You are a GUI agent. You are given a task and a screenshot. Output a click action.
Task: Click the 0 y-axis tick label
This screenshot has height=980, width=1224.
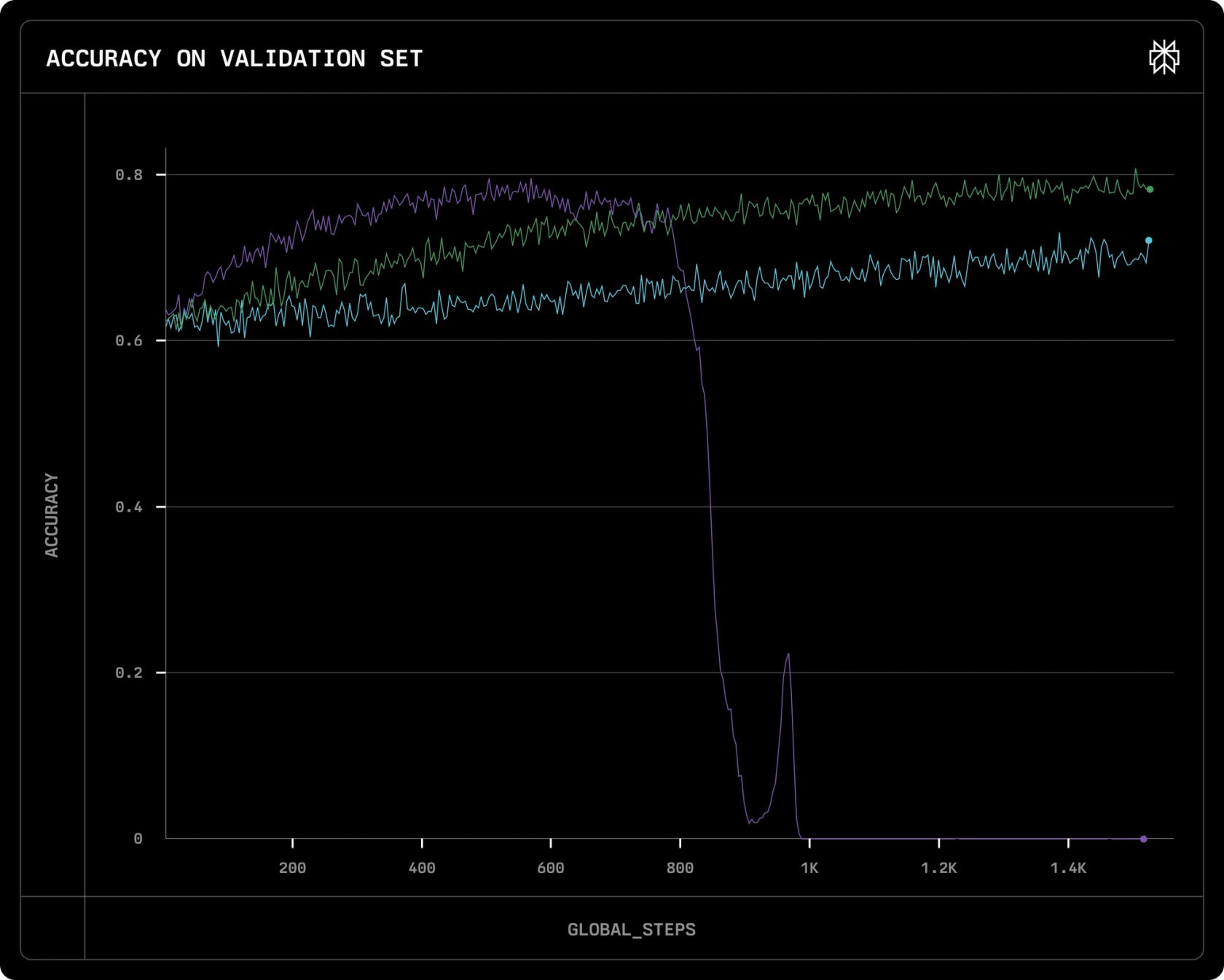coord(138,839)
